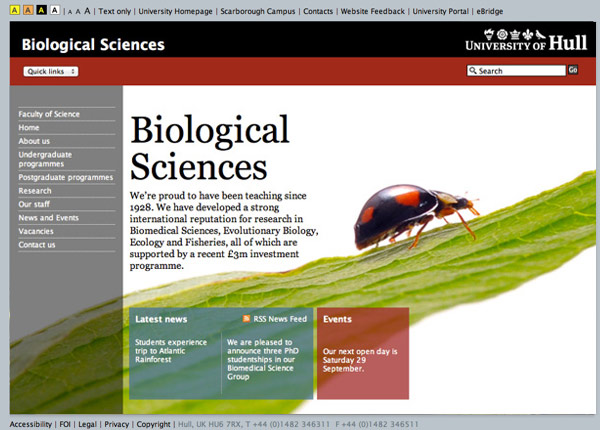600x430 pixels.
Task: Open Scarborough Campus link
Action: 258,11
